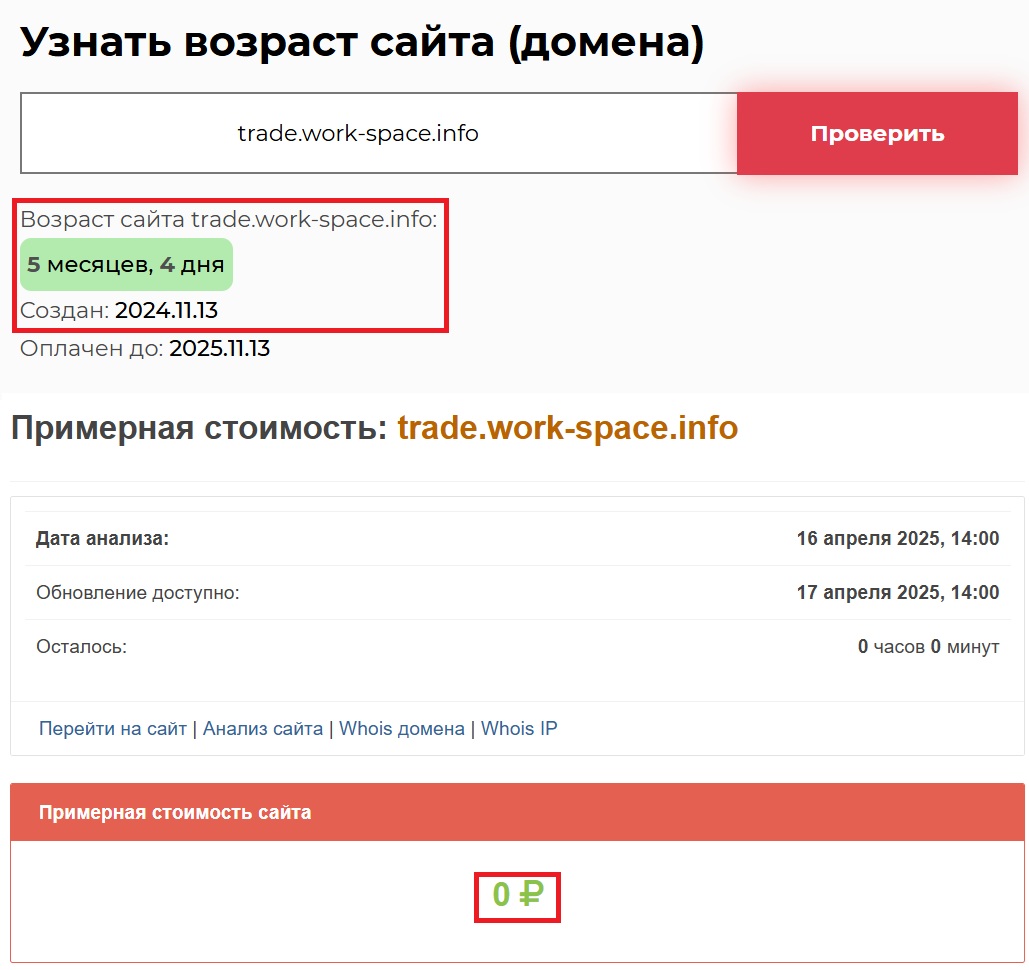Screen dimensions: 1029x970
Task: Click the Обновление доступно label
Action: [x=138, y=593]
